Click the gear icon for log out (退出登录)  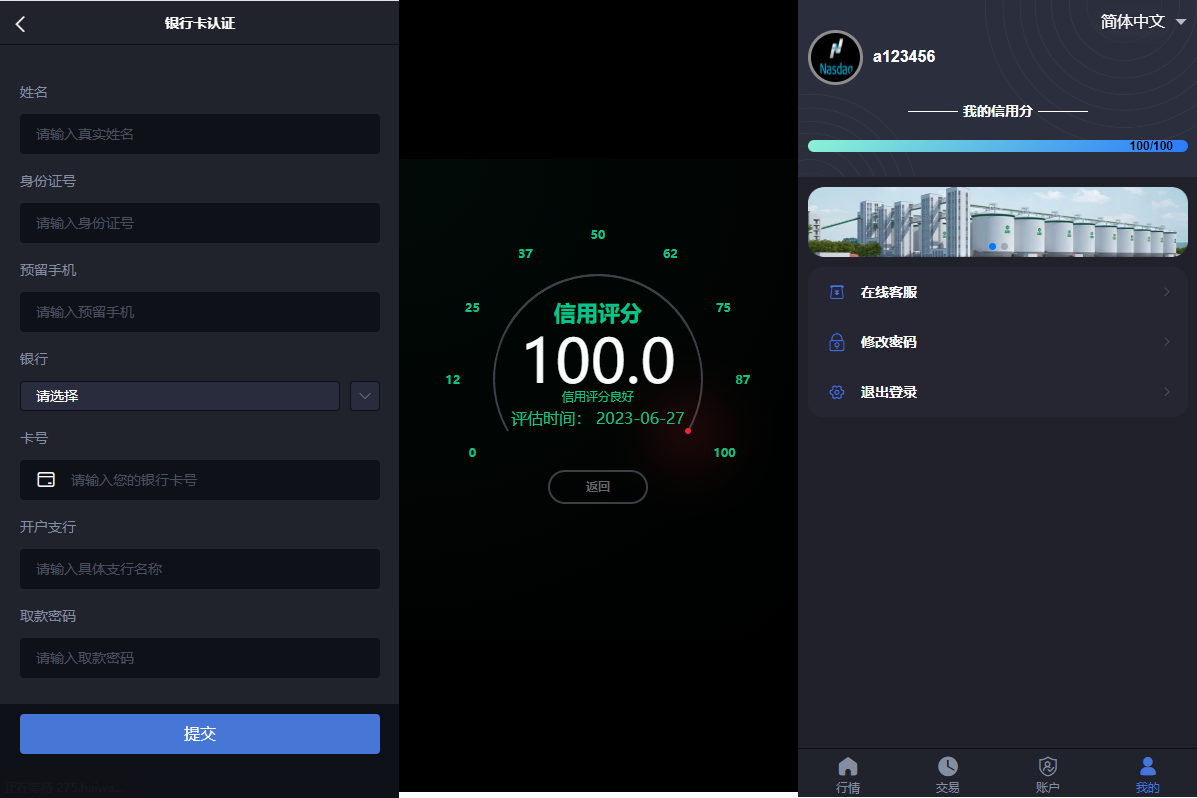837,392
